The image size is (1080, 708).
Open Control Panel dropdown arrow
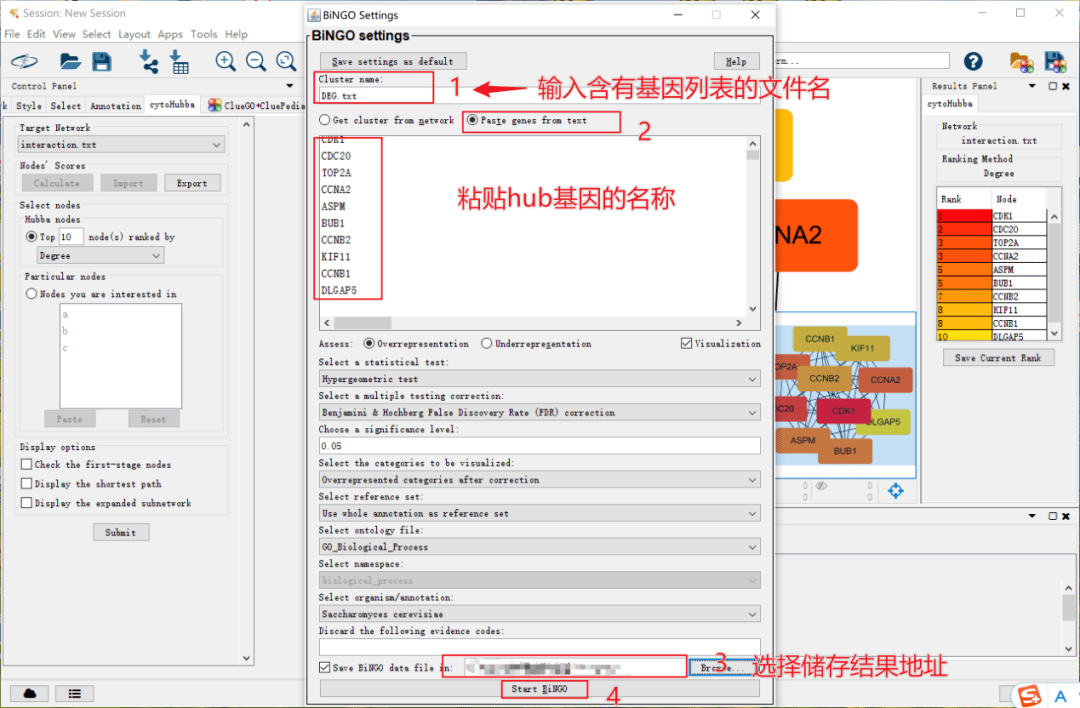[x=290, y=86]
